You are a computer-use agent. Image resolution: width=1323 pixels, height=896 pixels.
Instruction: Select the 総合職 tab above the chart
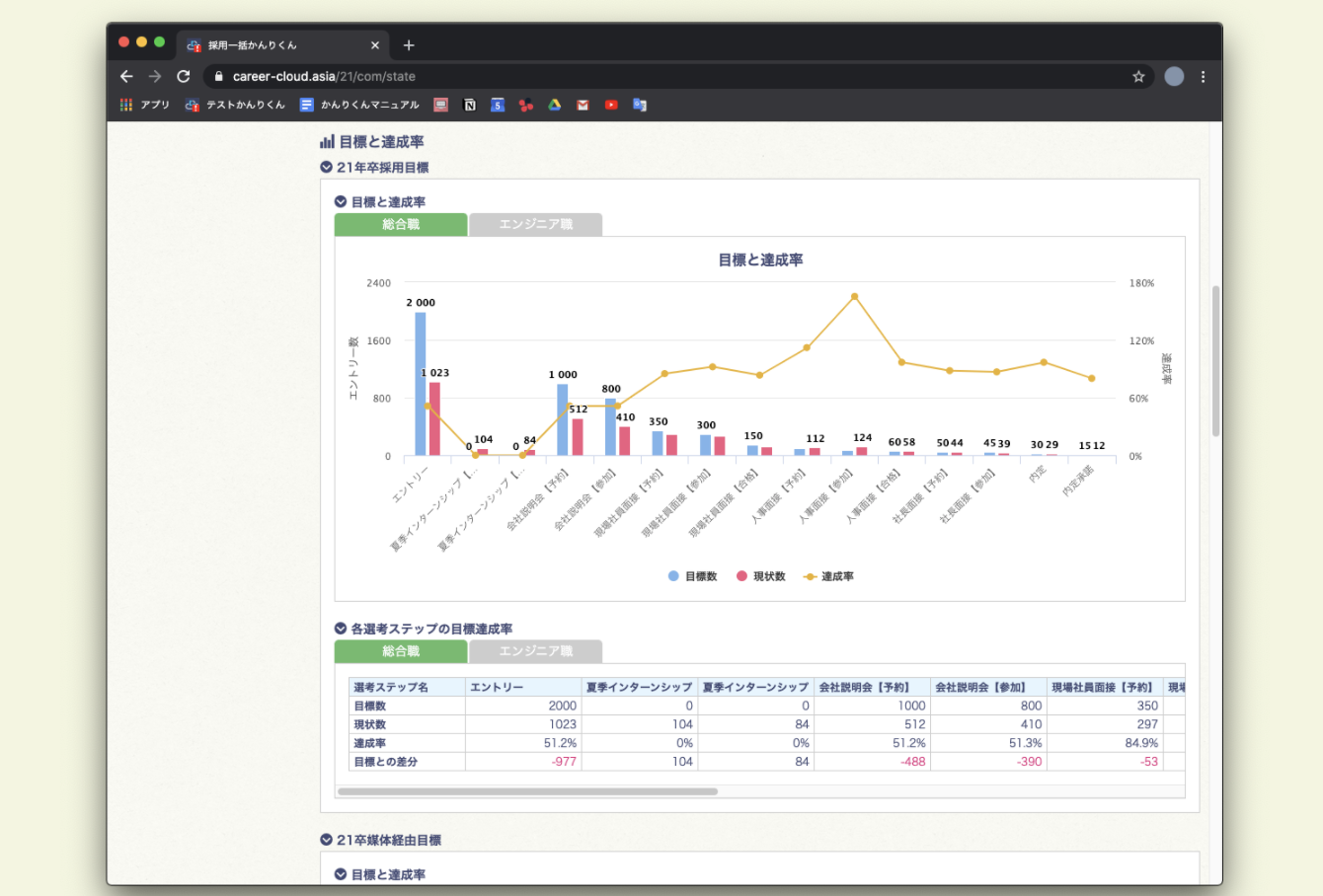tap(401, 225)
